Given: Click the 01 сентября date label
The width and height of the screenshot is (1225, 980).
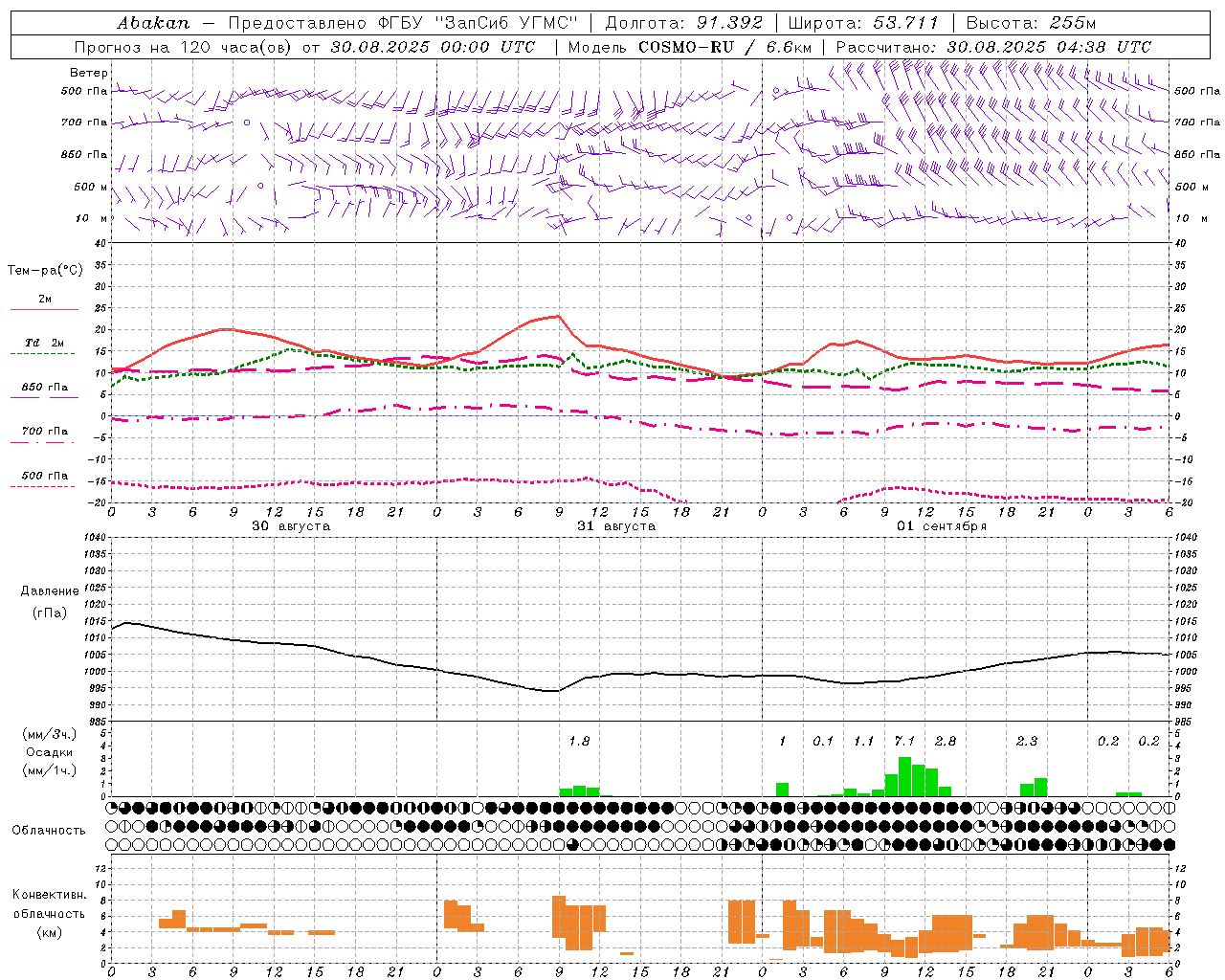Looking at the screenshot, I should [x=942, y=526].
